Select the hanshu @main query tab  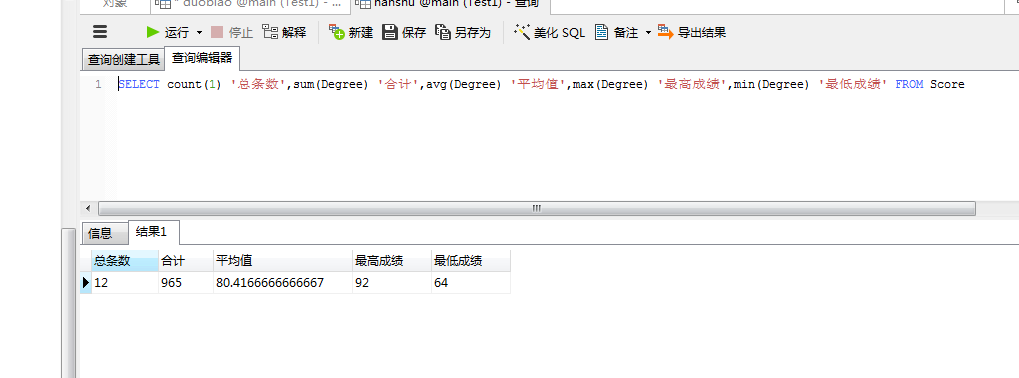tap(450, 4)
